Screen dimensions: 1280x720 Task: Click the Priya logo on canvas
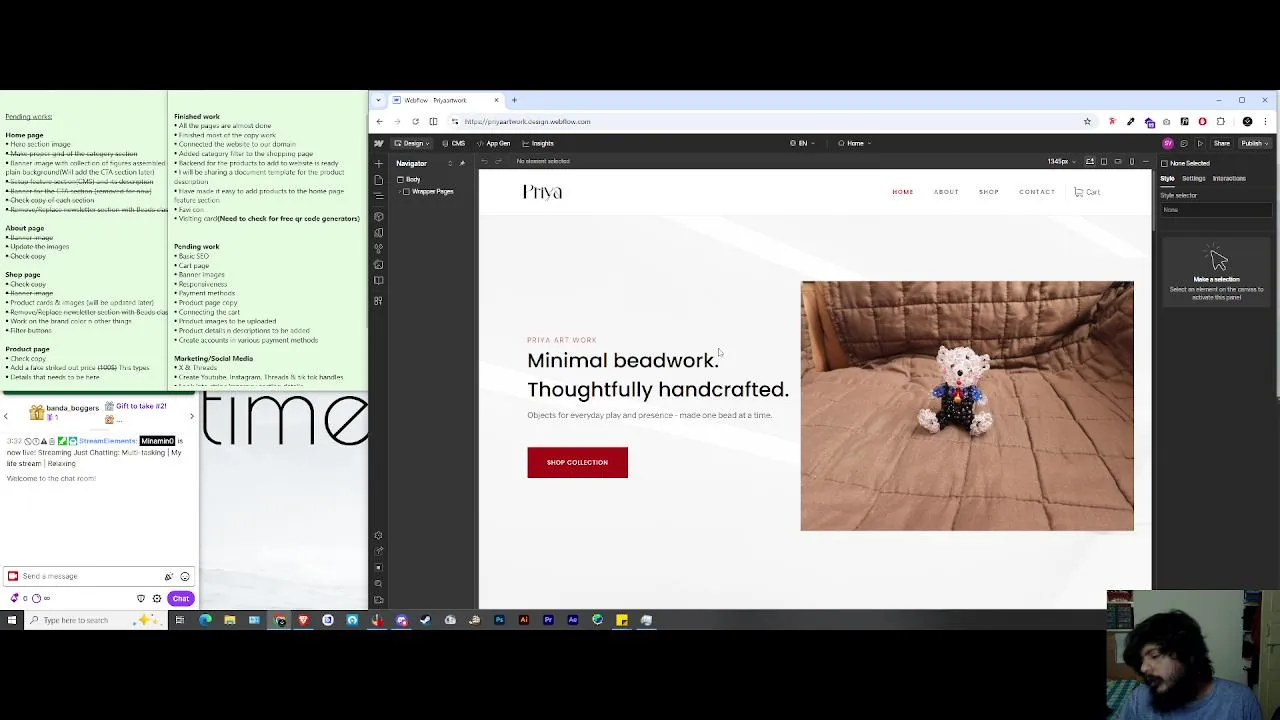click(542, 192)
